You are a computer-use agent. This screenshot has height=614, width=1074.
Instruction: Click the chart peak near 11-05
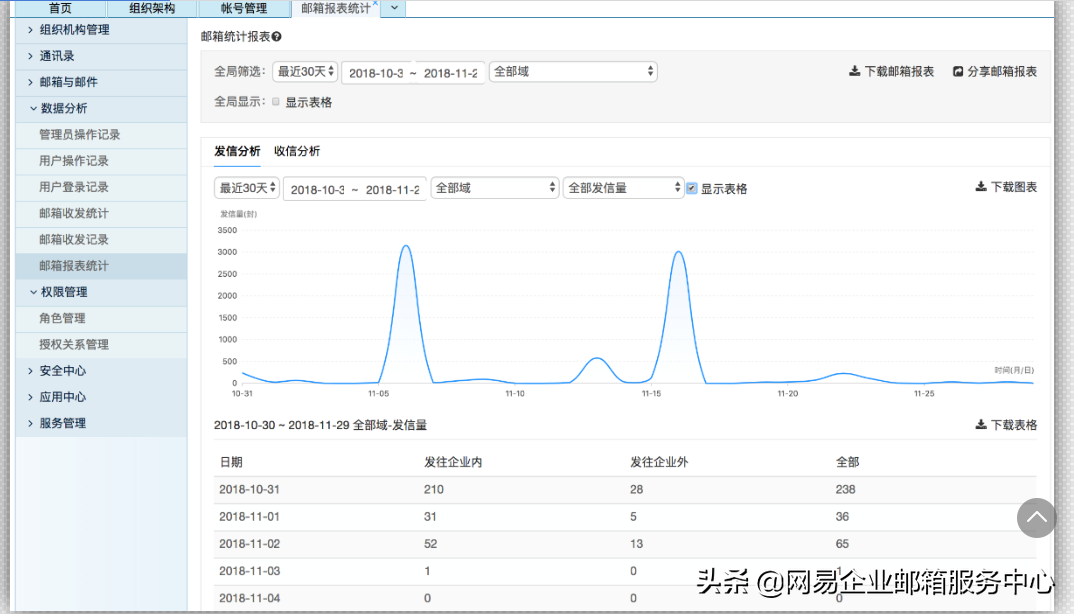(405, 248)
